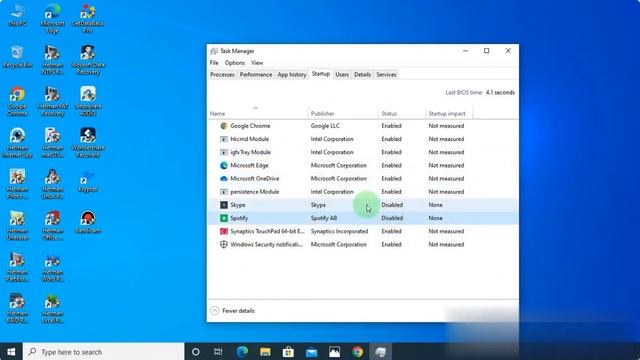
Task: Click the Windows Security shield icon
Action: [x=224, y=244]
